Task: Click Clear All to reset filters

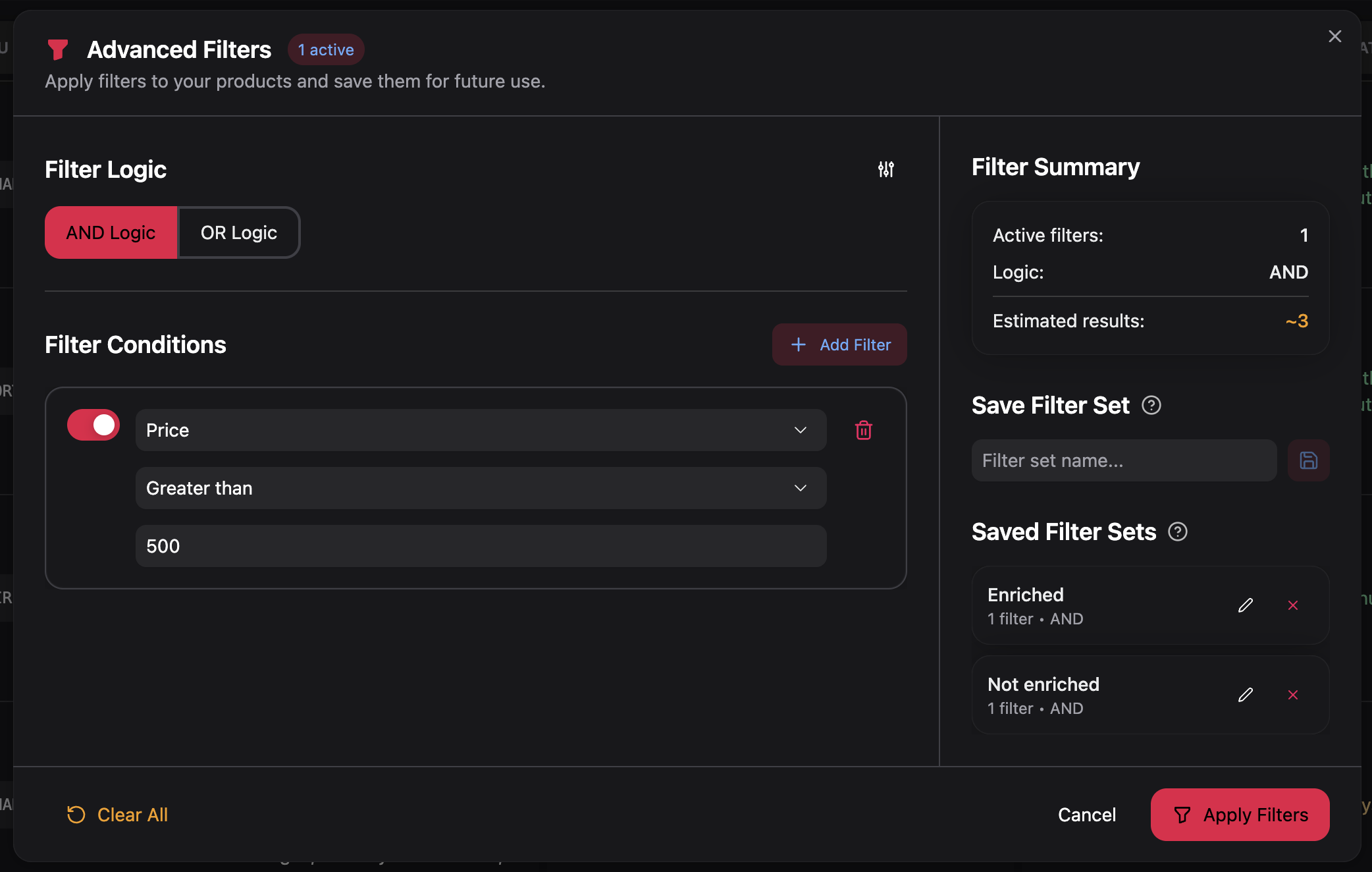Action: [x=117, y=815]
